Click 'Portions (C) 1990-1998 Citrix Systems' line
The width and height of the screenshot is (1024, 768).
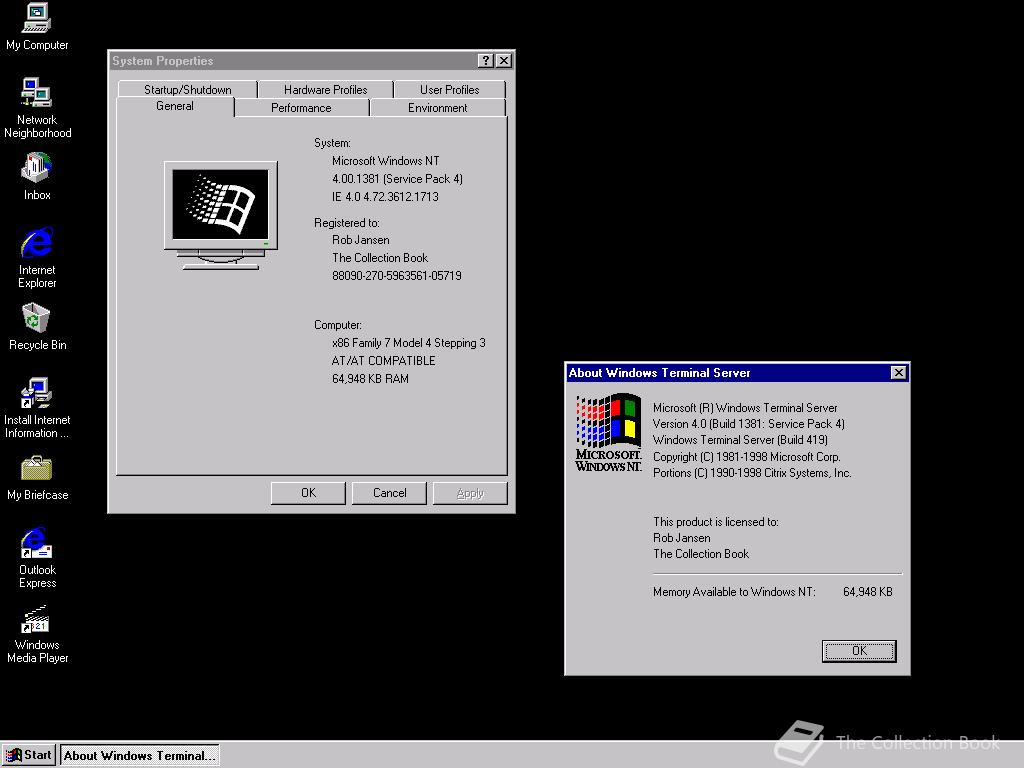pos(752,473)
